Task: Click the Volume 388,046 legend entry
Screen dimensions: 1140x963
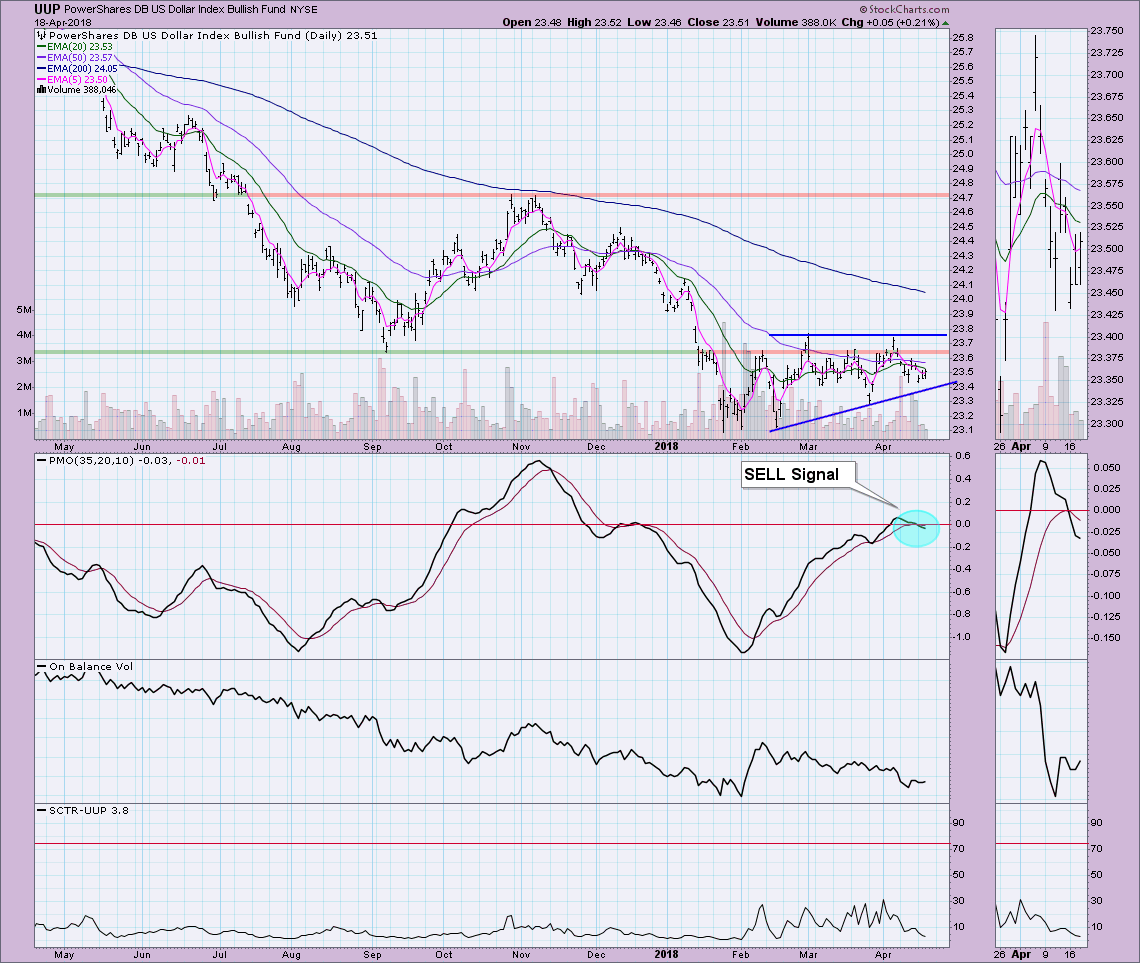Action: (76, 90)
